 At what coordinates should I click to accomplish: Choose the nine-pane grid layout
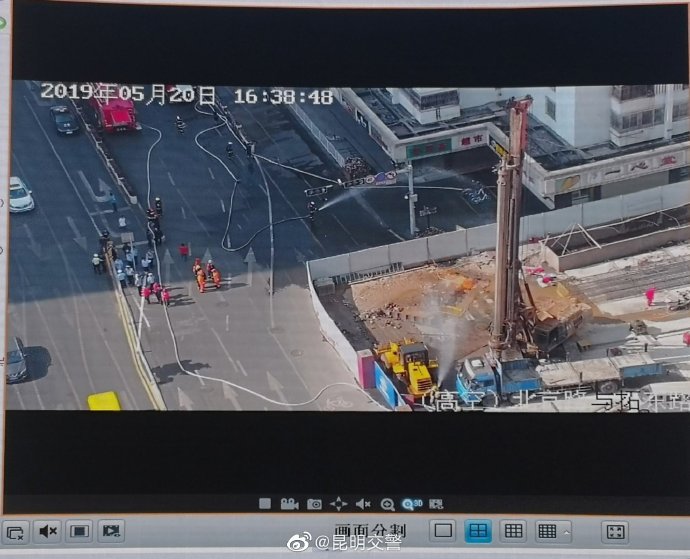point(512,531)
